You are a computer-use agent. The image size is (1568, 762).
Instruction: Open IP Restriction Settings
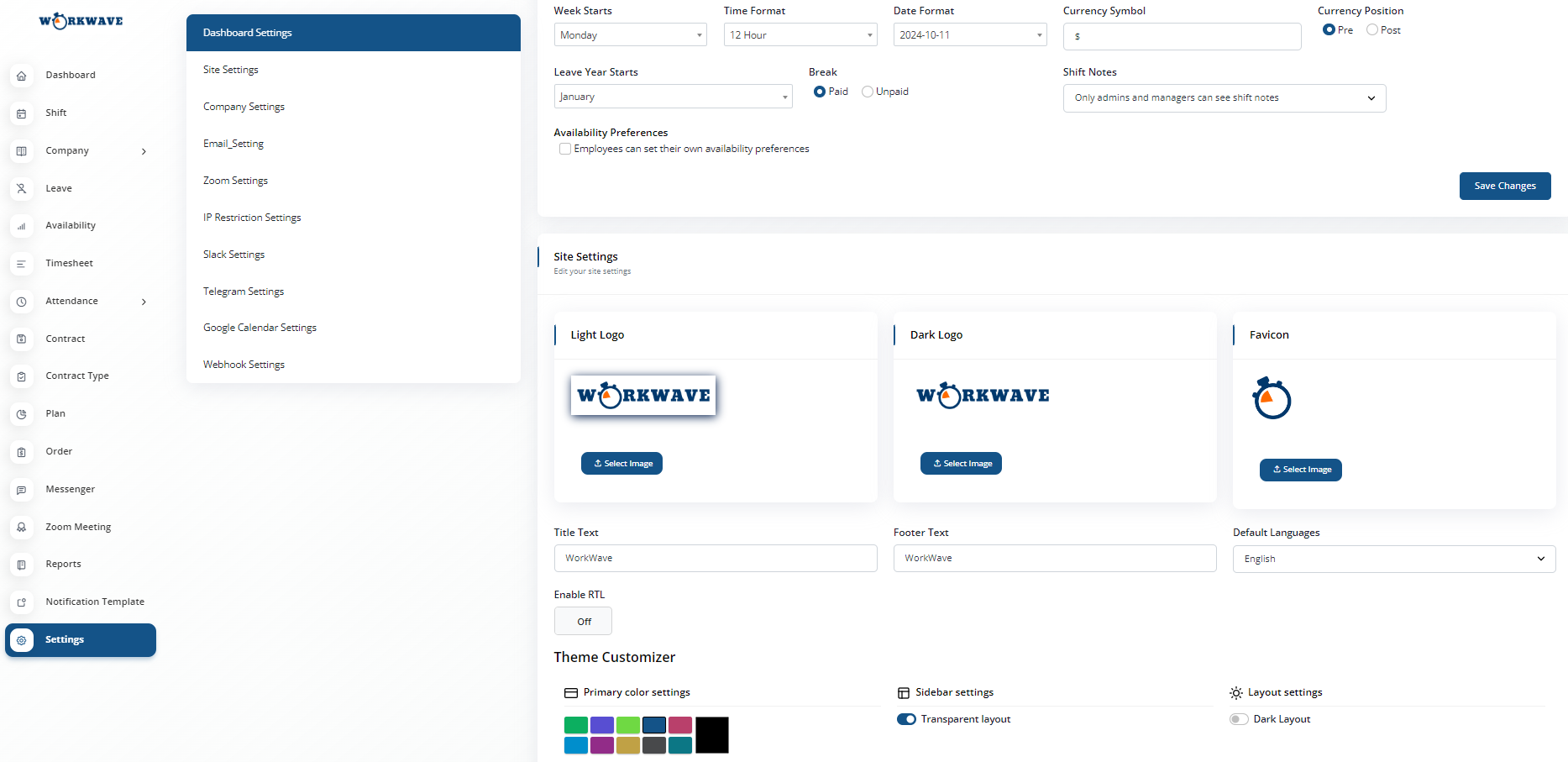click(354, 218)
